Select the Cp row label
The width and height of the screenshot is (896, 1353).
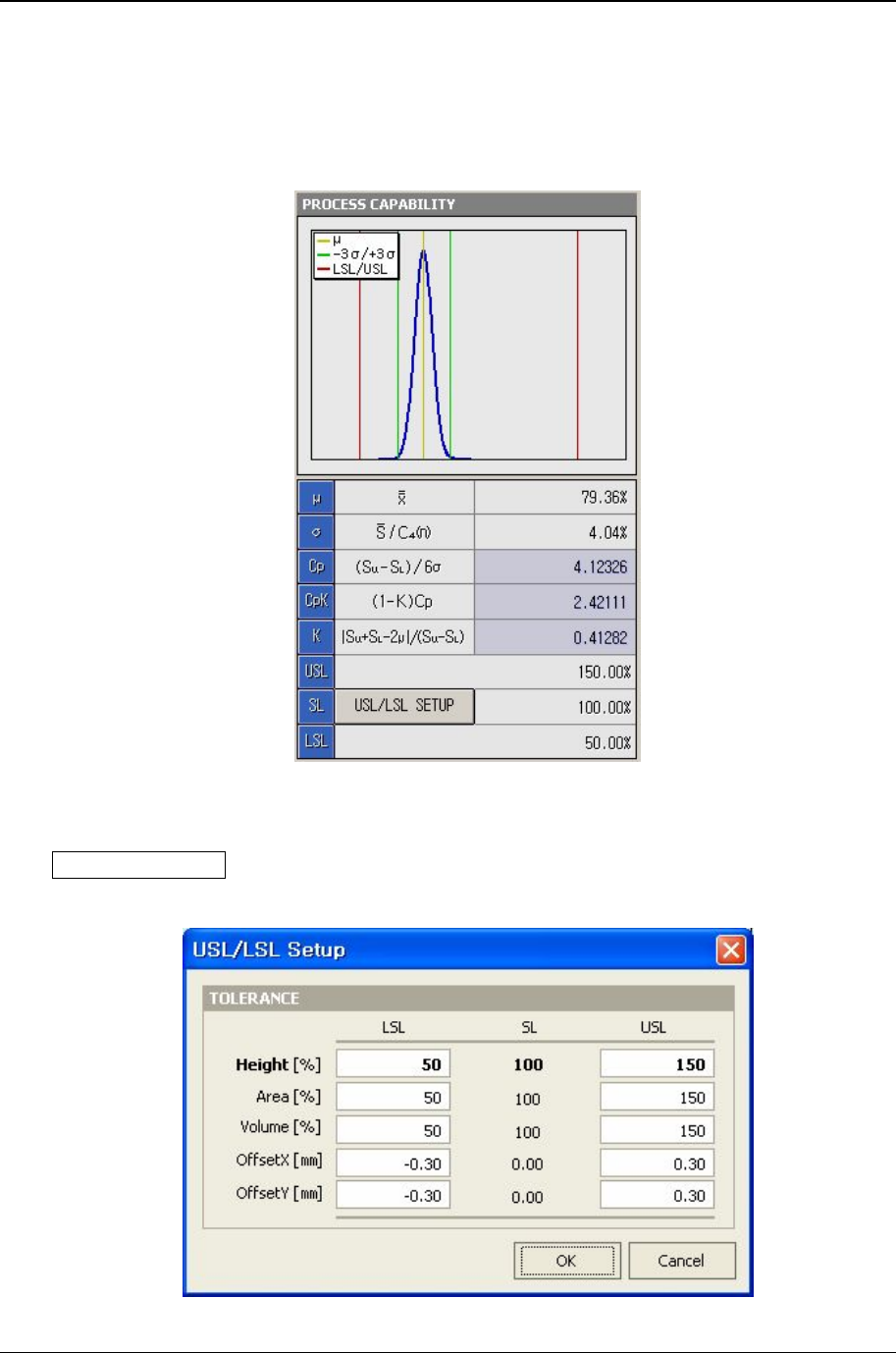pyautogui.click(x=316, y=567)
